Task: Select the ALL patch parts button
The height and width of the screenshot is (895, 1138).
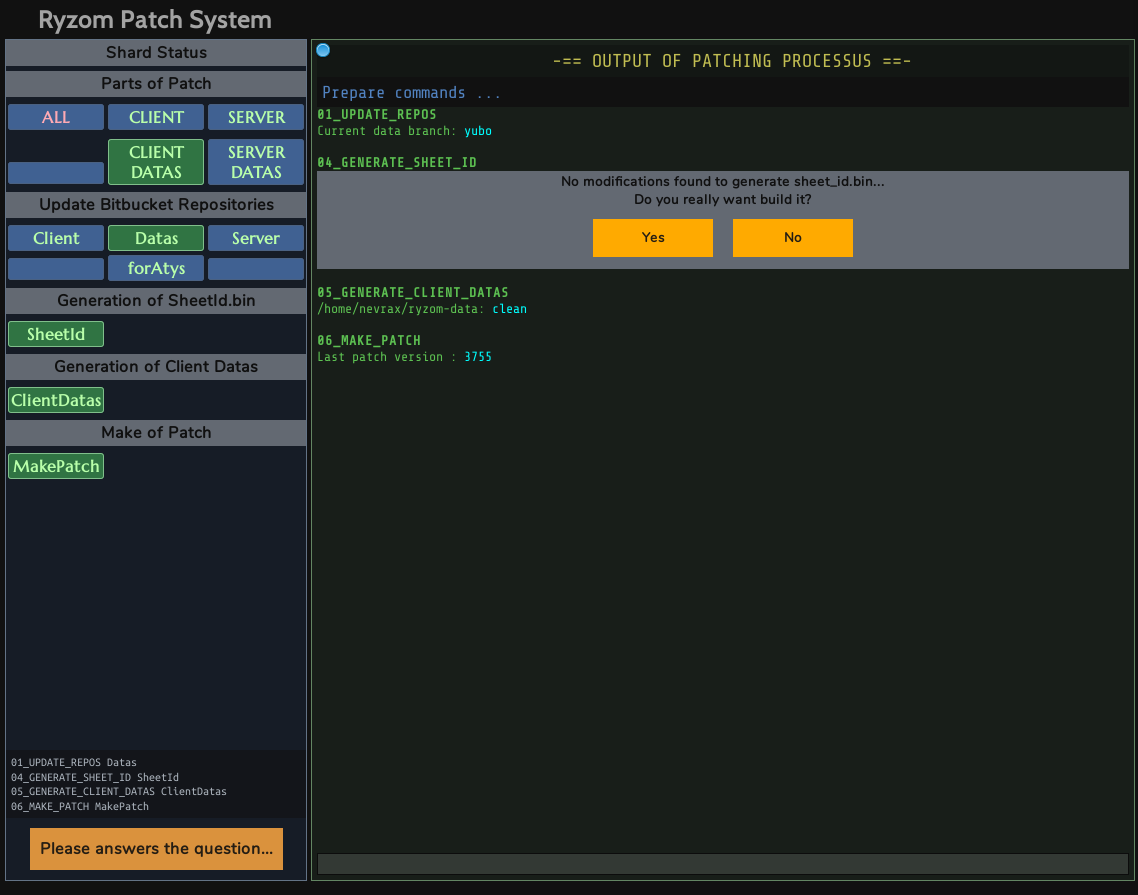Action: pos(56,117)
